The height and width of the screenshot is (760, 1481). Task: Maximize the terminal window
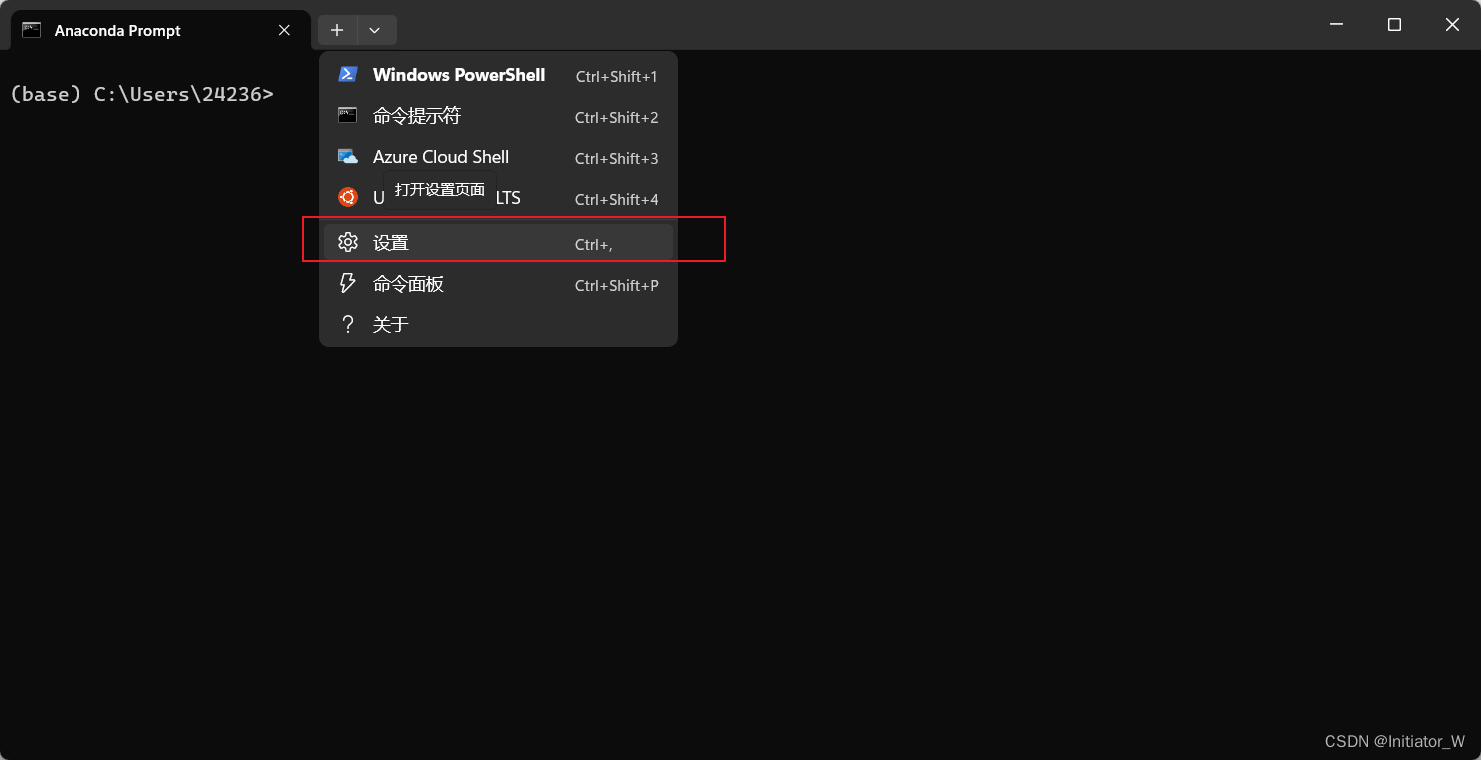(1394, 25)
